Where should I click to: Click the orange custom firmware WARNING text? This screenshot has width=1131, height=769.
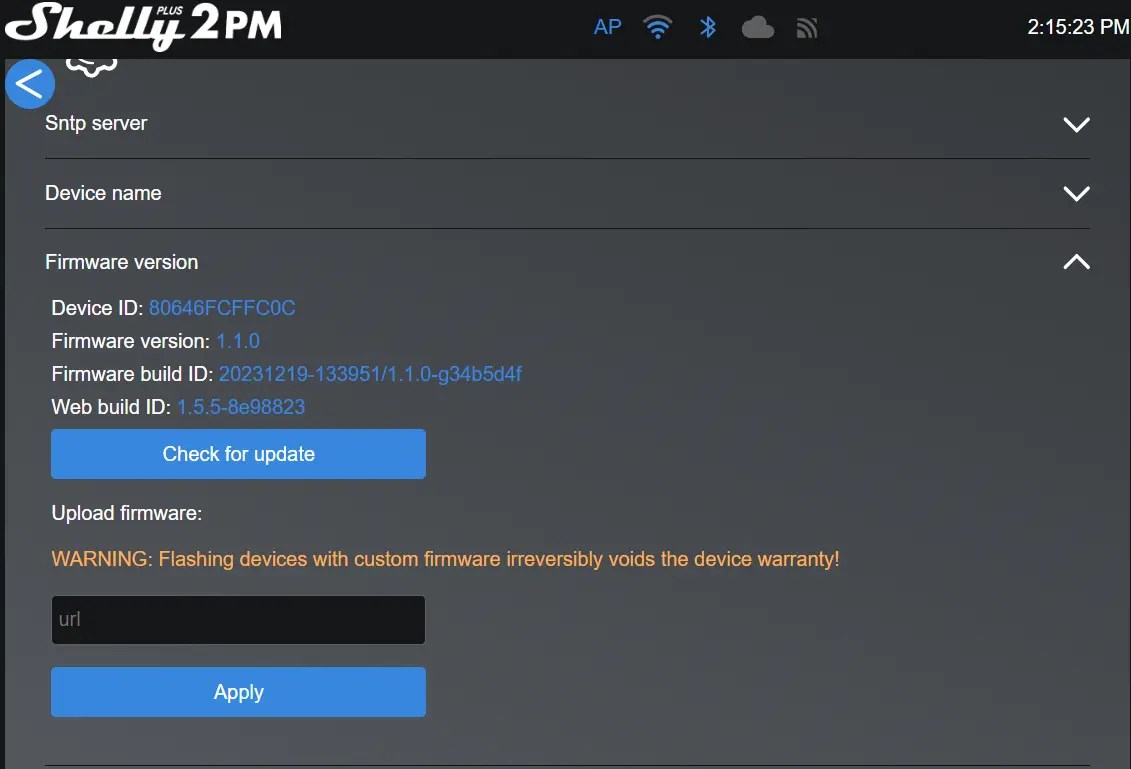pos(445,559)
